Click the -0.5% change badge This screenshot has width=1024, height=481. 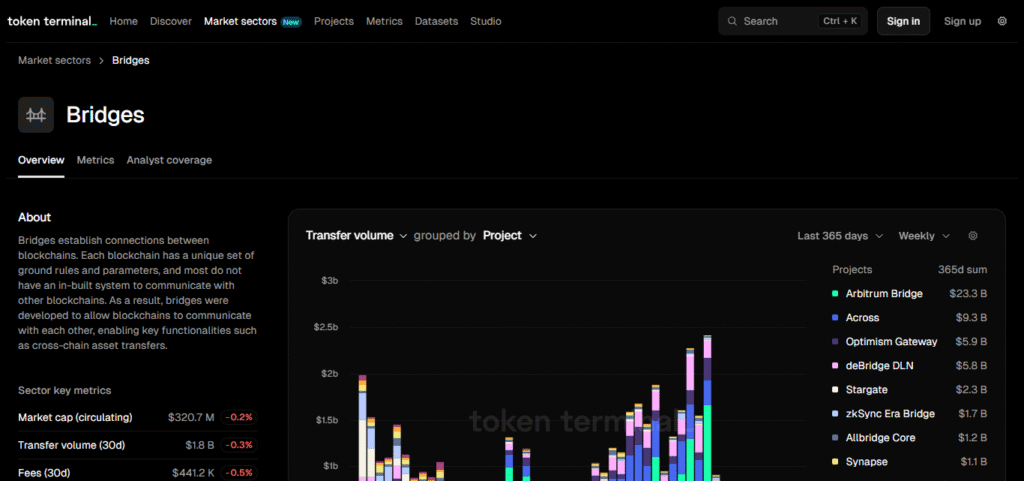tap(239, 473)
